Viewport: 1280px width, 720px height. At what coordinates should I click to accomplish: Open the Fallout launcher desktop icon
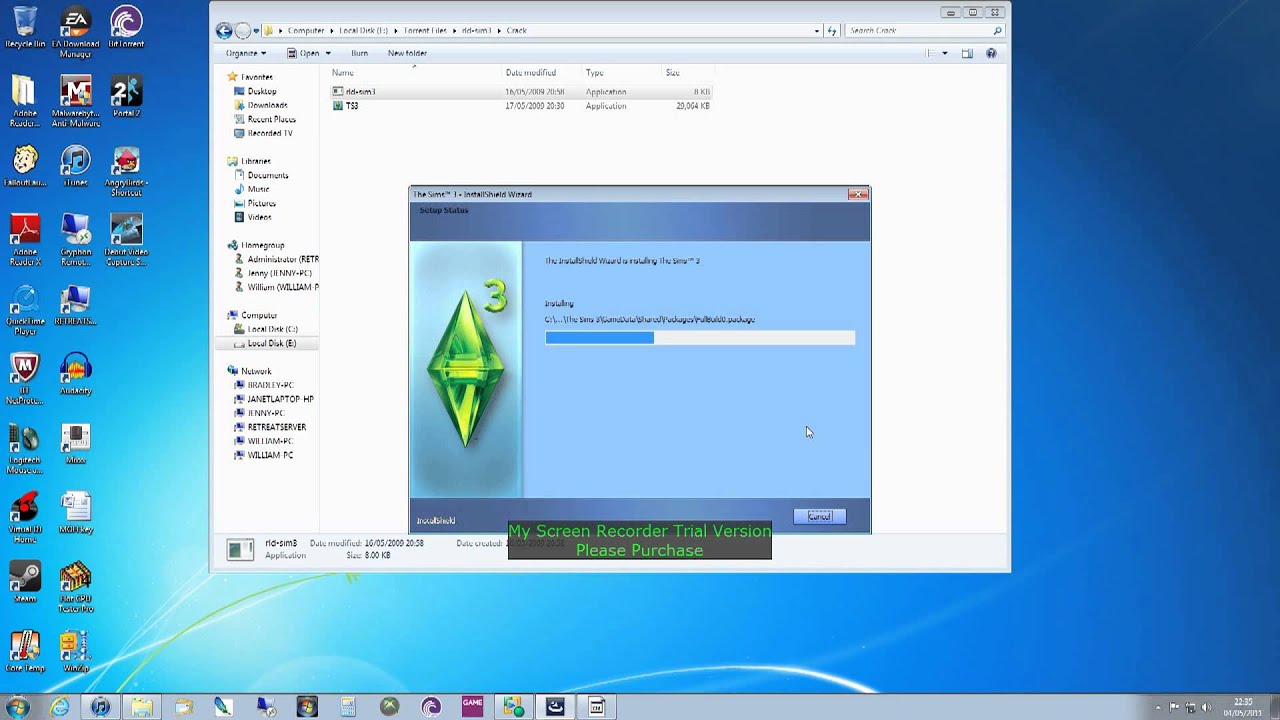25,165
